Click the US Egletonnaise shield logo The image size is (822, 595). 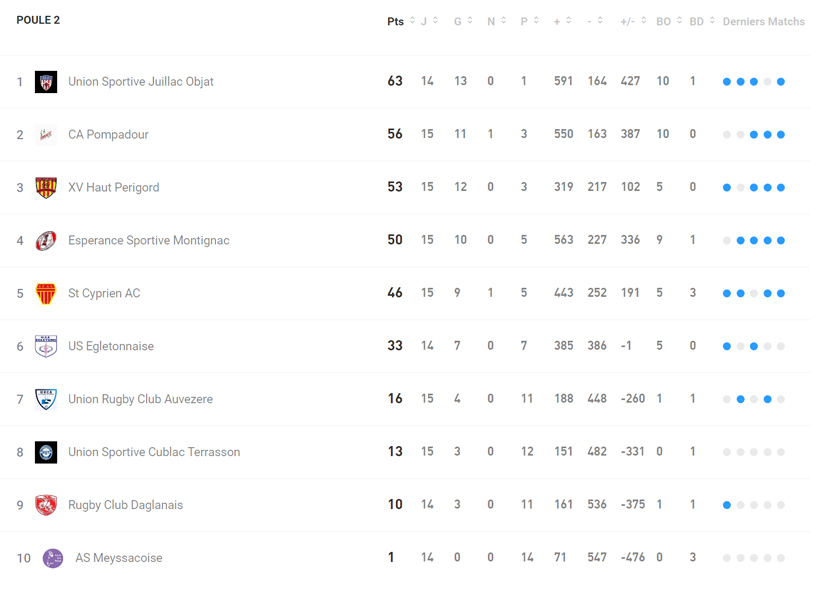point(46,347)
